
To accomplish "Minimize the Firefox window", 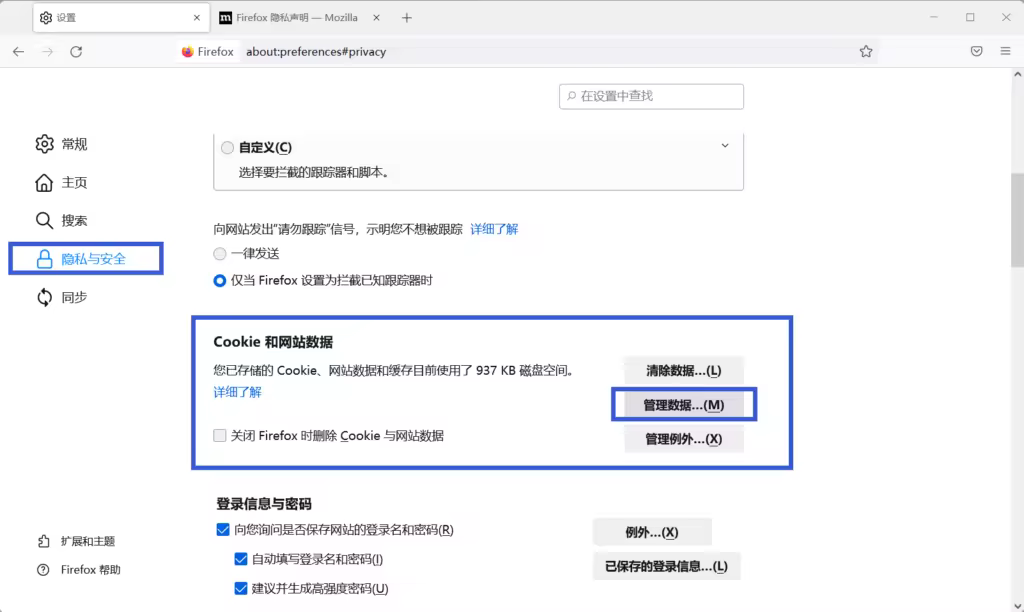I will (x=934, y=18).
